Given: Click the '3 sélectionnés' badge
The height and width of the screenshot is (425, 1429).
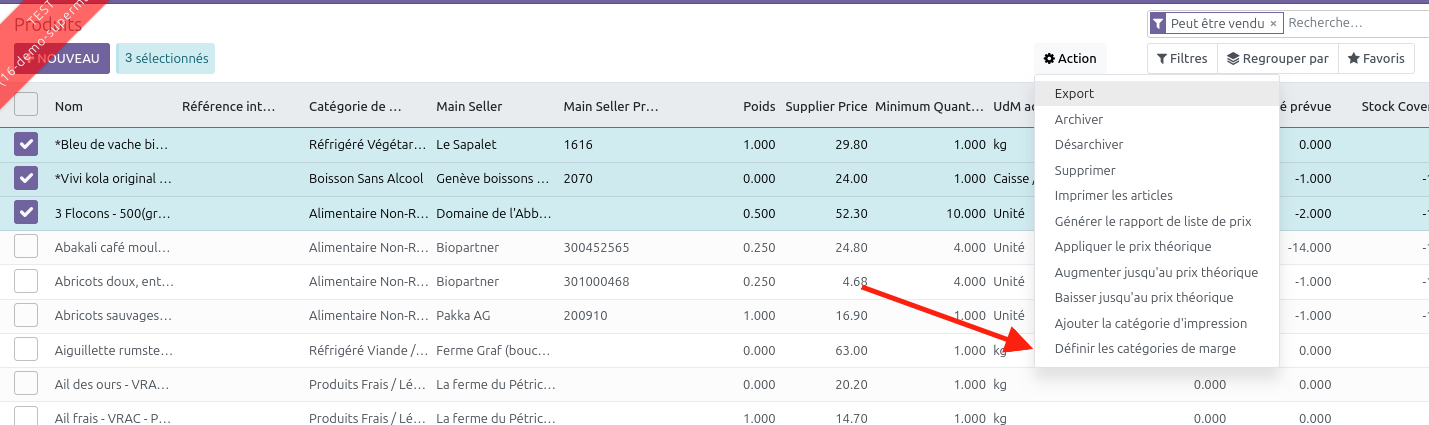Looking at the screenshot, I should pyautogui.click(x=166, y=59).
